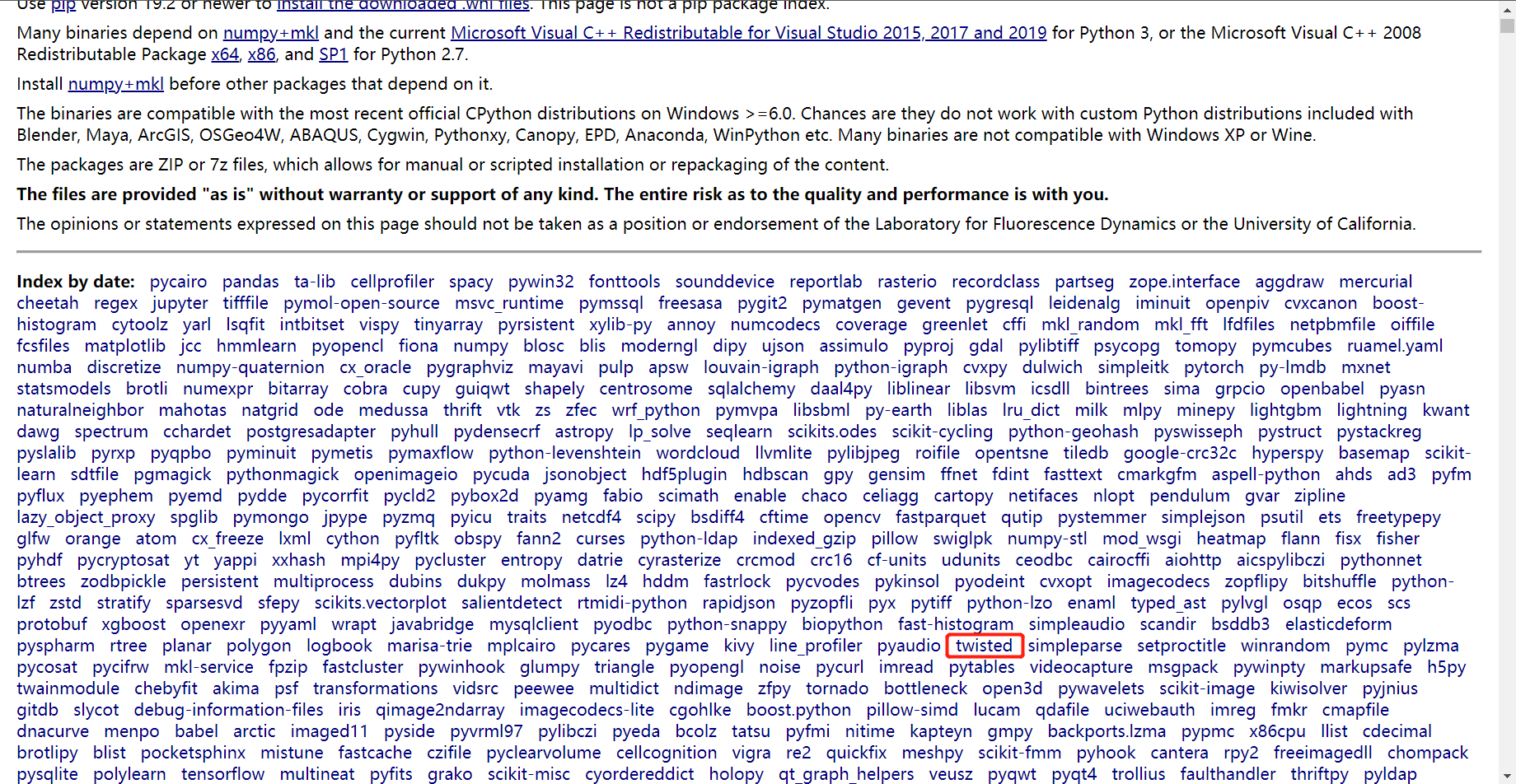This screenshot has width=1516, height=784.
Task: Open the x64 redistributable package link
Action: pos(225,54)
